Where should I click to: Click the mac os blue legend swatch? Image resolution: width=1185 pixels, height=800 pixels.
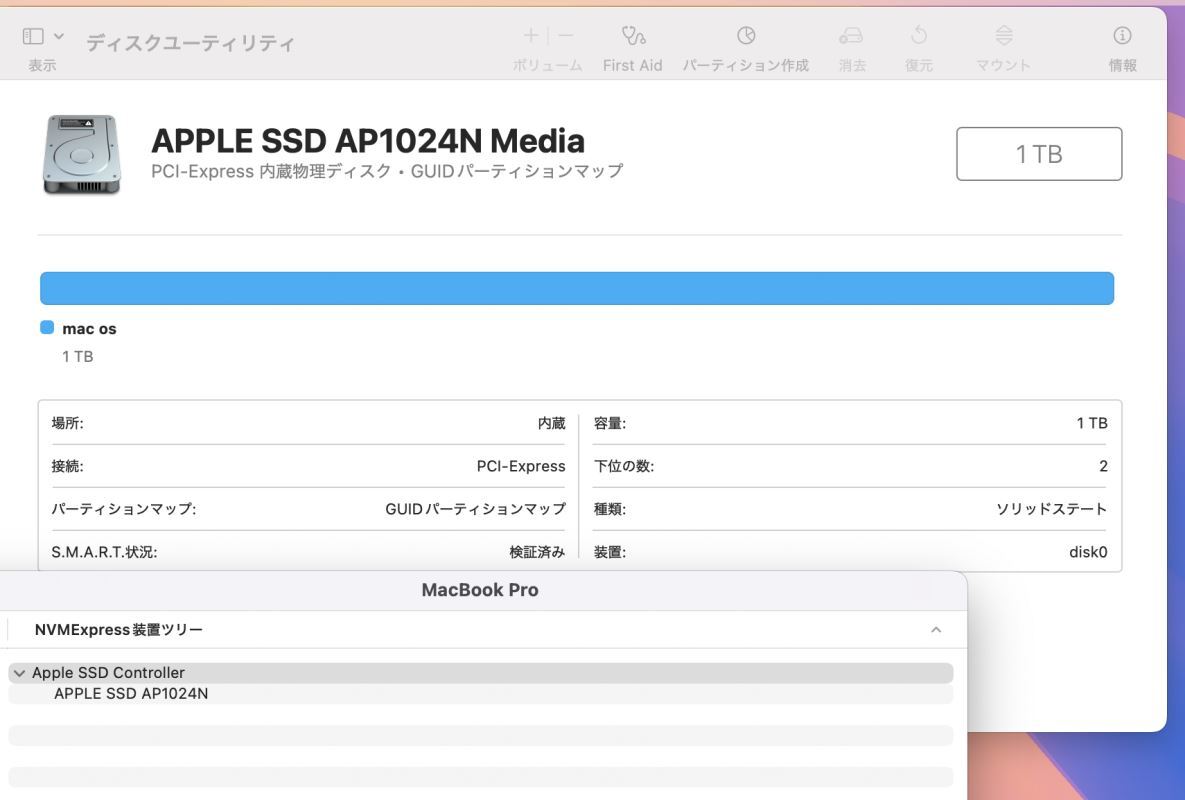47,327
